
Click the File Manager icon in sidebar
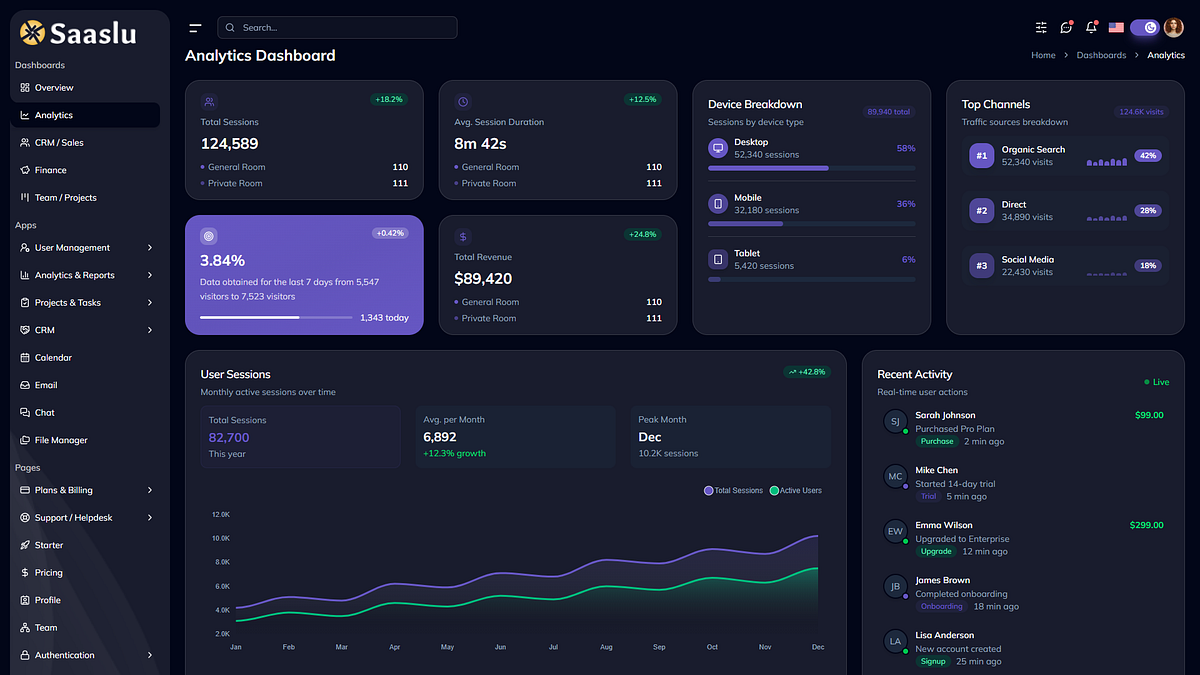click(25, 440)
